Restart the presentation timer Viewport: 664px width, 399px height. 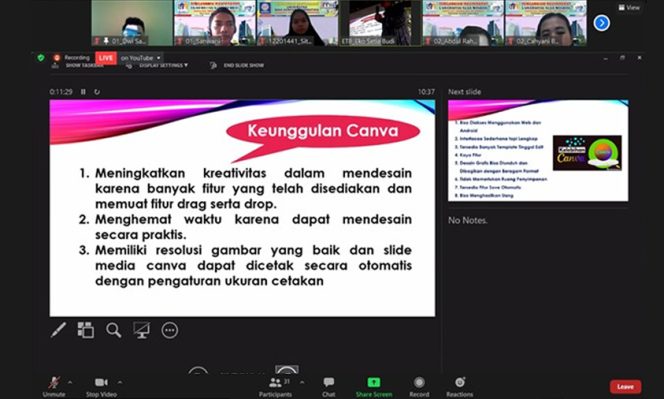(x=97, y=91)
